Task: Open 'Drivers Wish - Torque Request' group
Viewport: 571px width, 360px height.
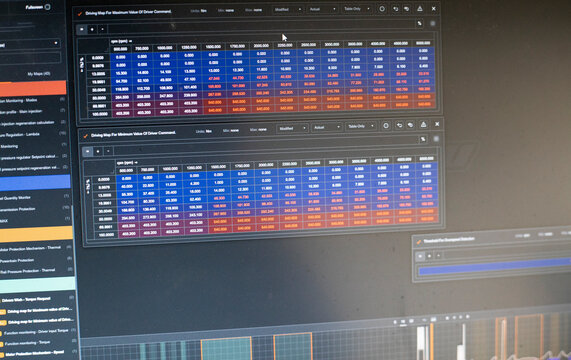Action: coord(26,300)
